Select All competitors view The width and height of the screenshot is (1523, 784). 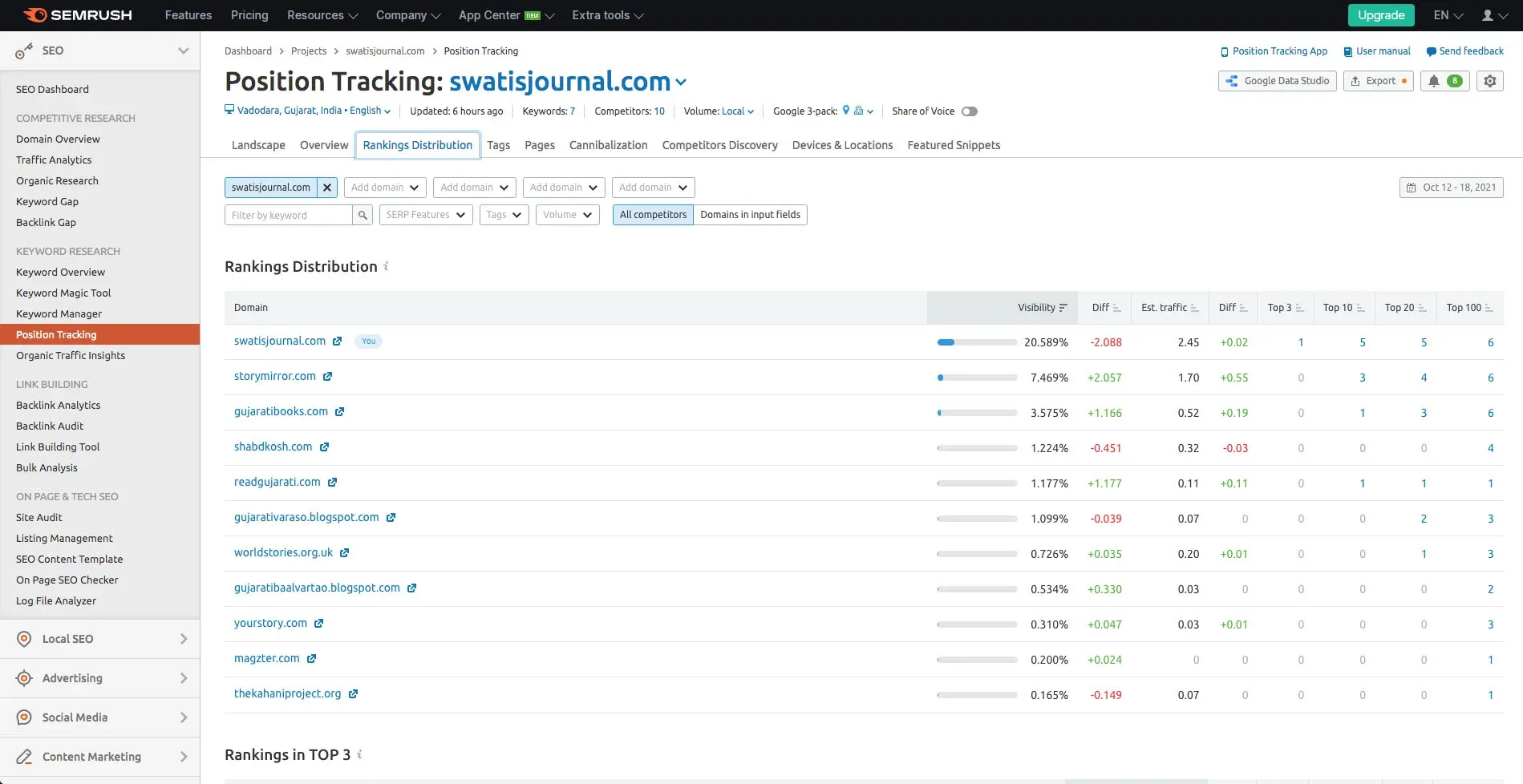[x=653, y=215]
